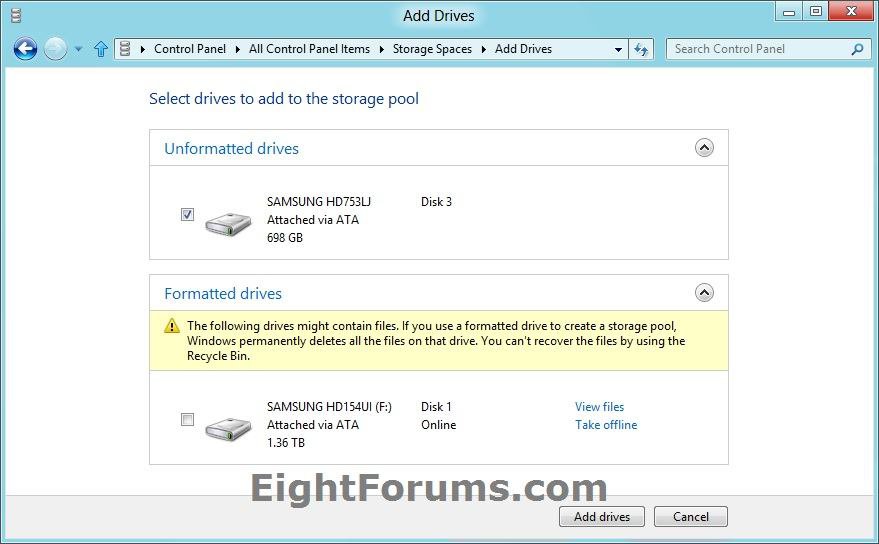Open the address bar history dropdown
Viewport: 879px width, 544px height.
(619, 49)
